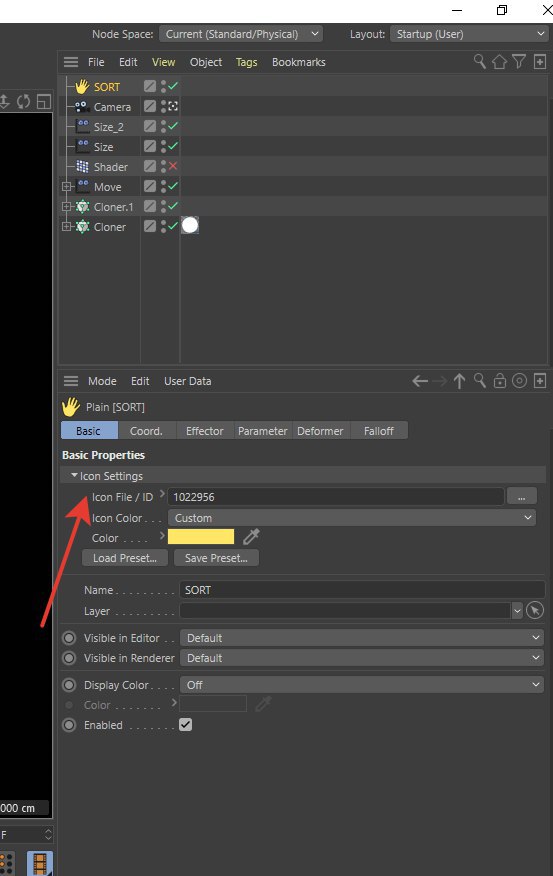Click viewport rotate icon
Image resolution: width=553 pixels, height=876 pixels.
click(23, 102)
